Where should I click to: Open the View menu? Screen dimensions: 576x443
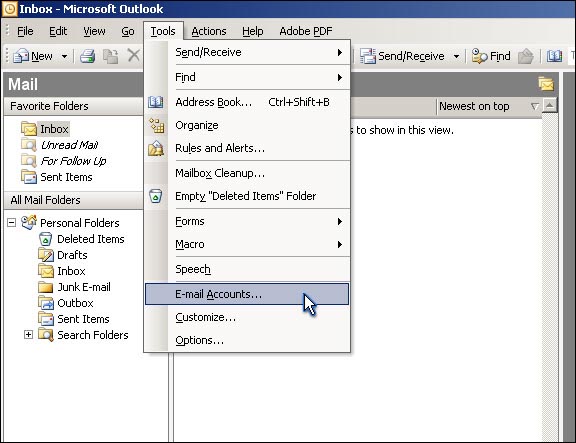coord(94,31)
